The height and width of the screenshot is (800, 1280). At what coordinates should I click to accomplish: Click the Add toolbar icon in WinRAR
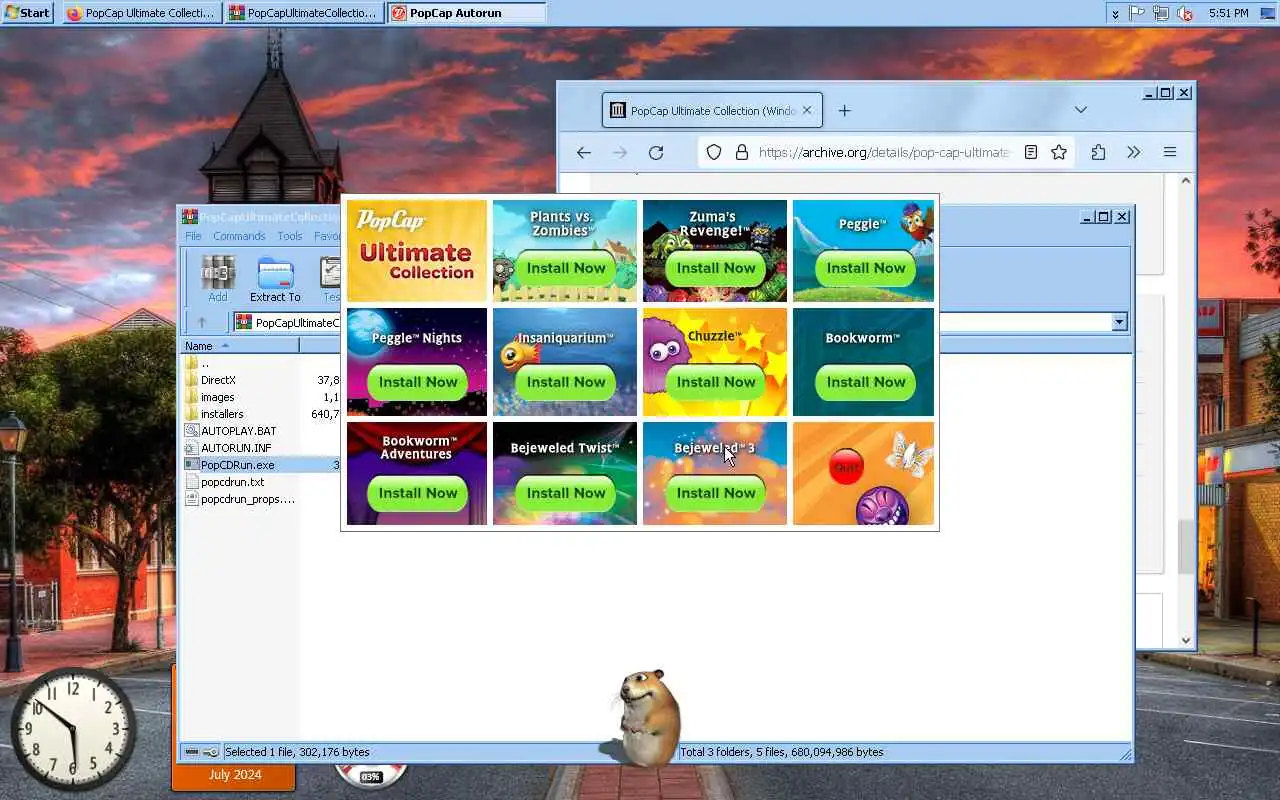(218, 279)
